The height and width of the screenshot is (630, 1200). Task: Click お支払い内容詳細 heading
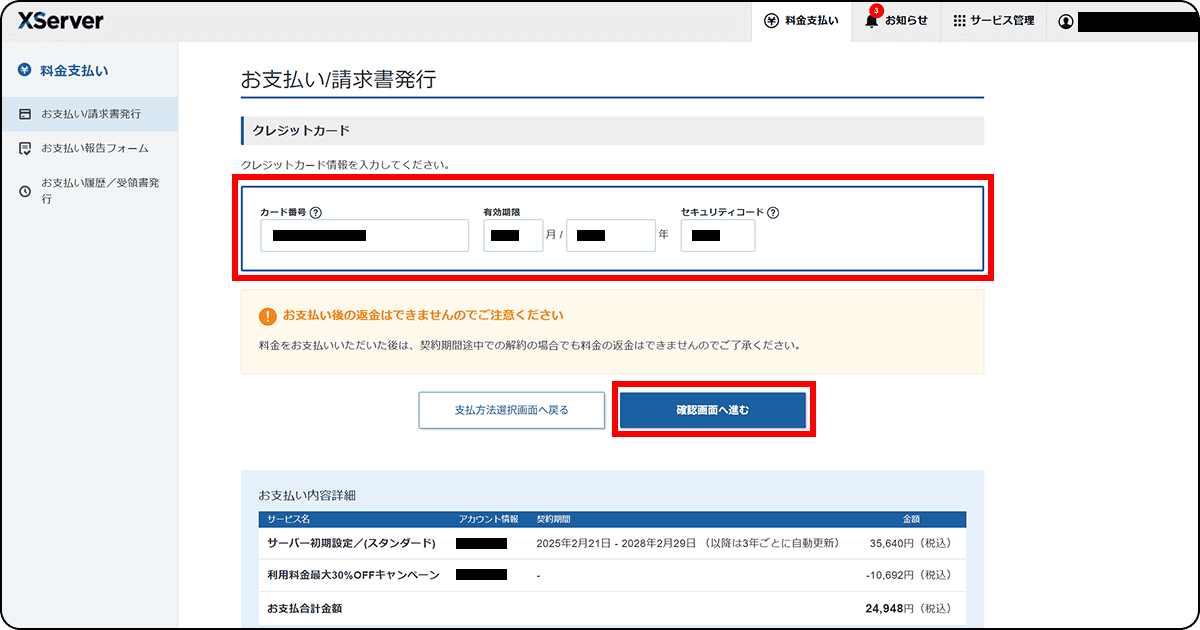(x=307, y=495)
